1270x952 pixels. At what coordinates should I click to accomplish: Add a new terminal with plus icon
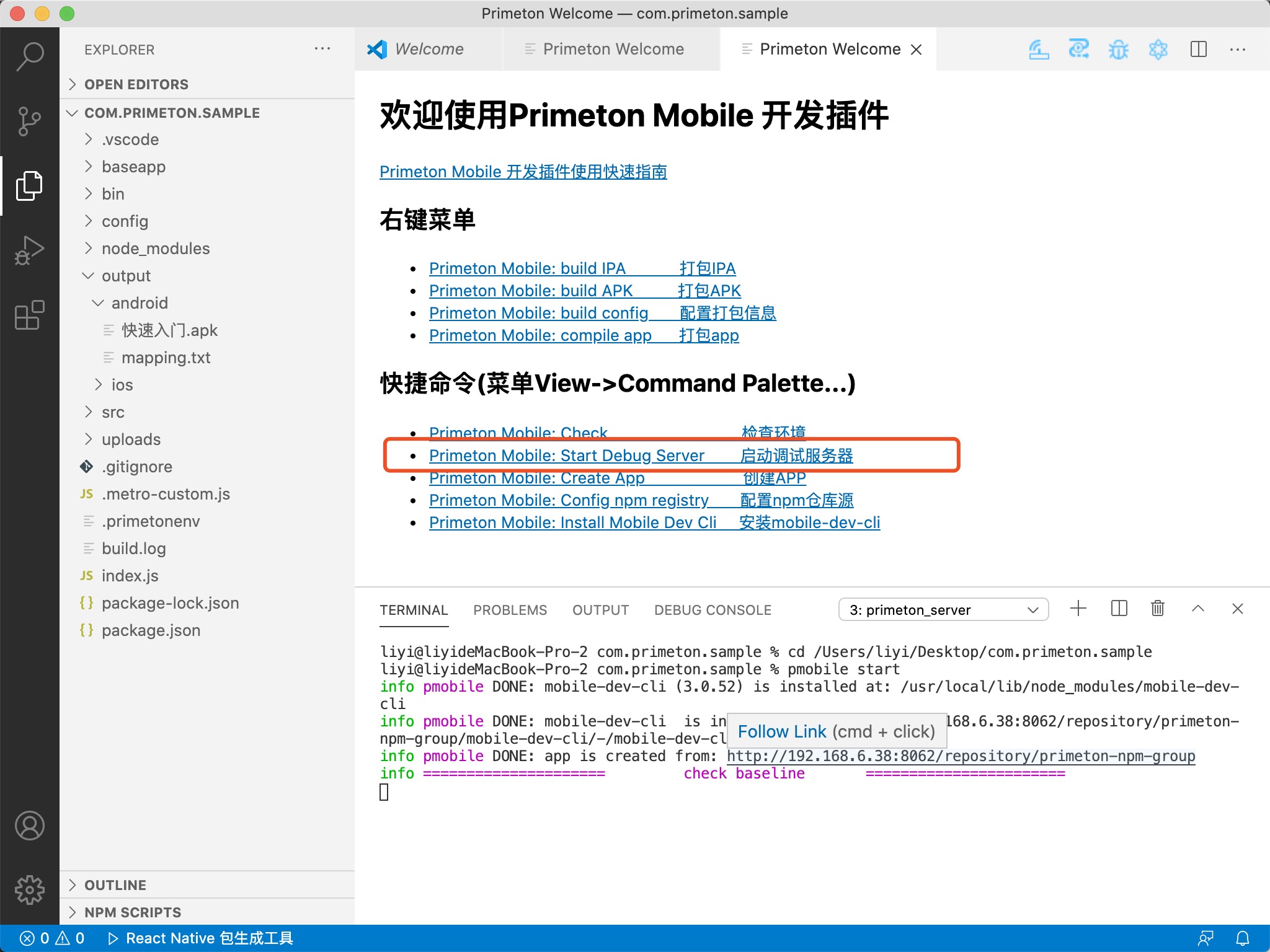1078,609
